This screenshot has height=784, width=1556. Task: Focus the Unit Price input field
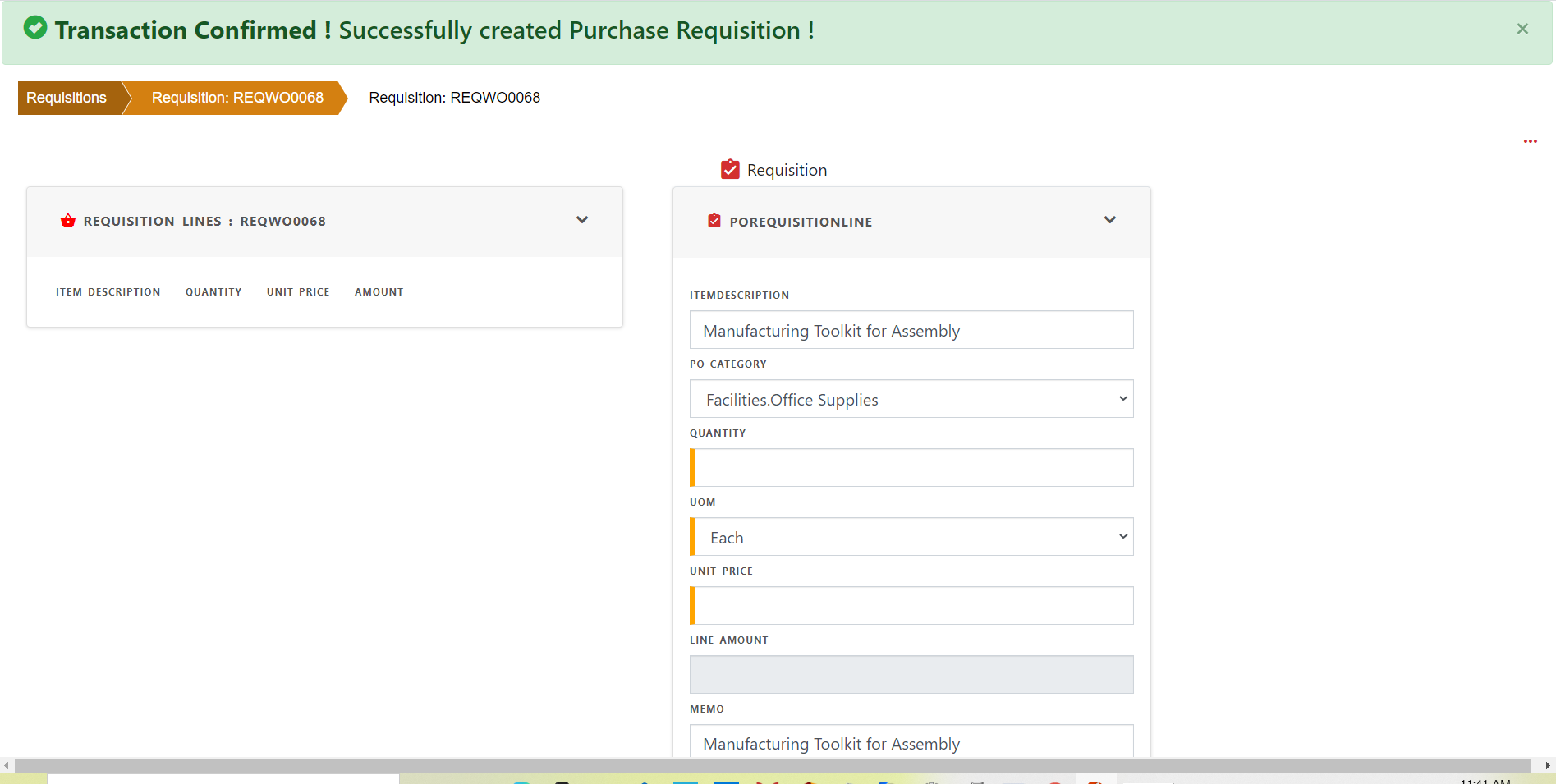tap(911, 606)
